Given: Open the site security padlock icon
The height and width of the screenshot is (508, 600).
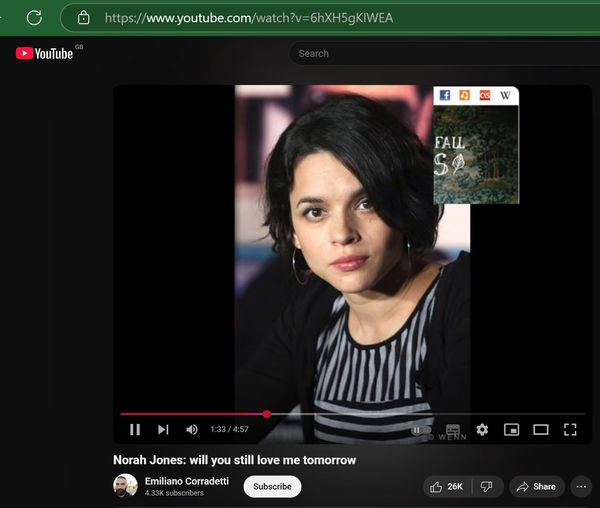Looking at the screenshot, I should (83, 18).
